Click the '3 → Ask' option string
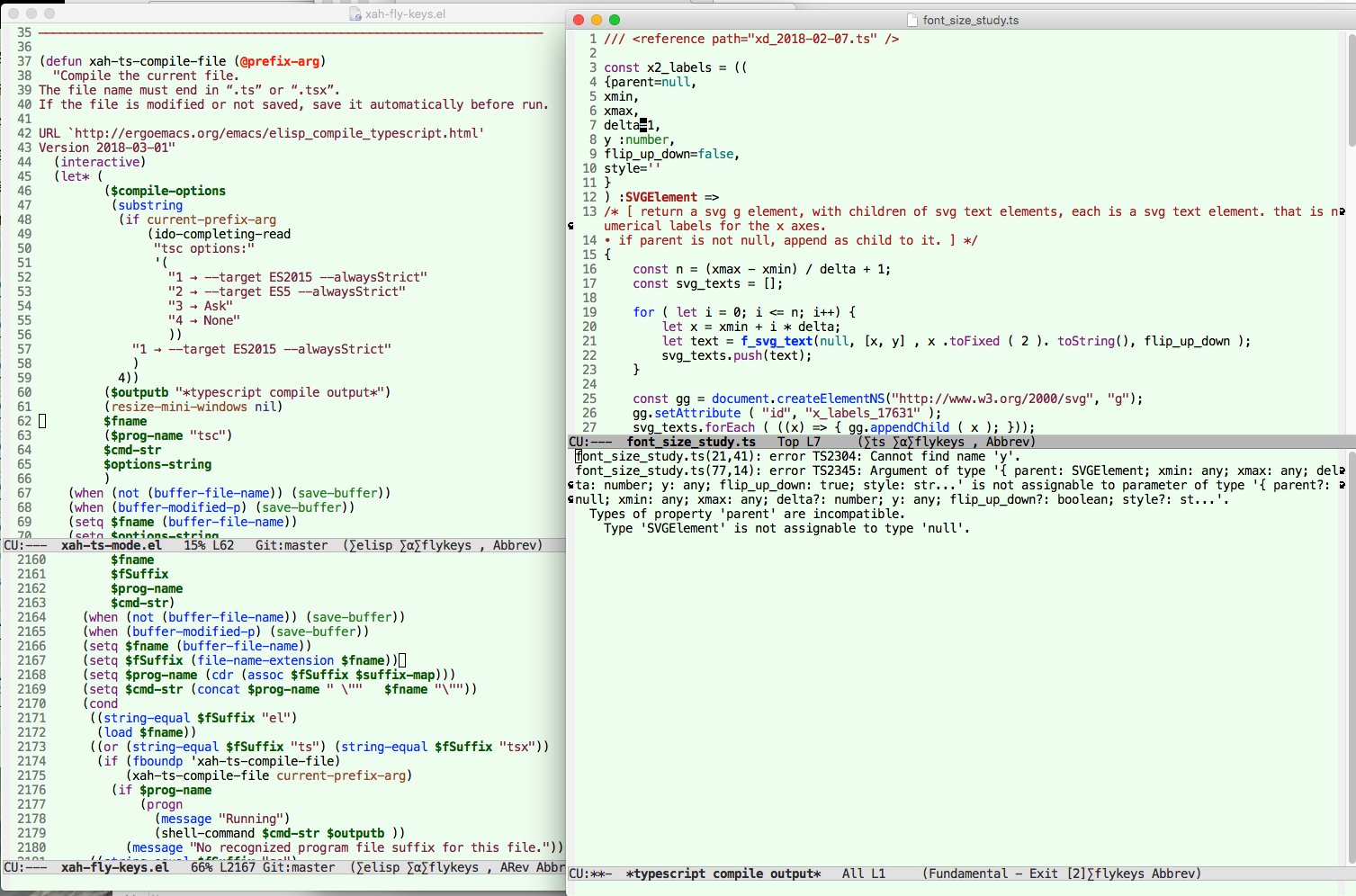 [201, 306]
